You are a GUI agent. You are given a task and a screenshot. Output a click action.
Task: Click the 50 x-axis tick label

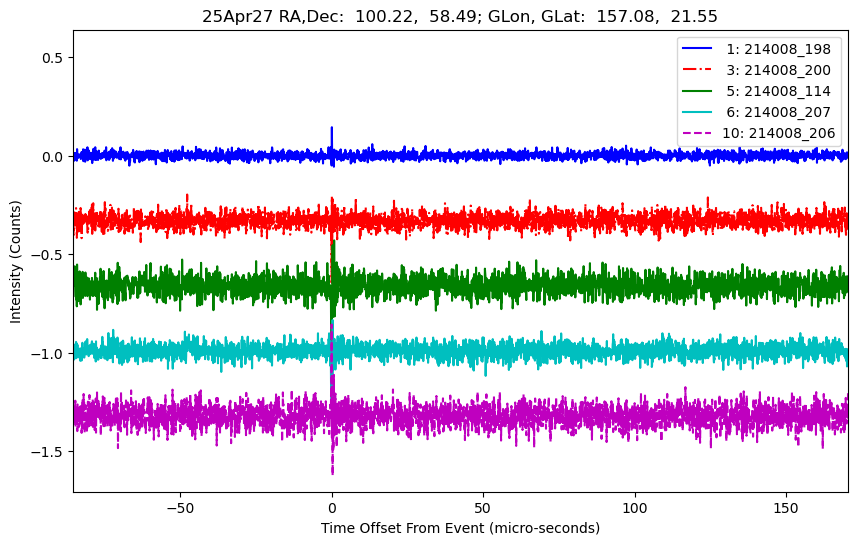tap(483, 508)
